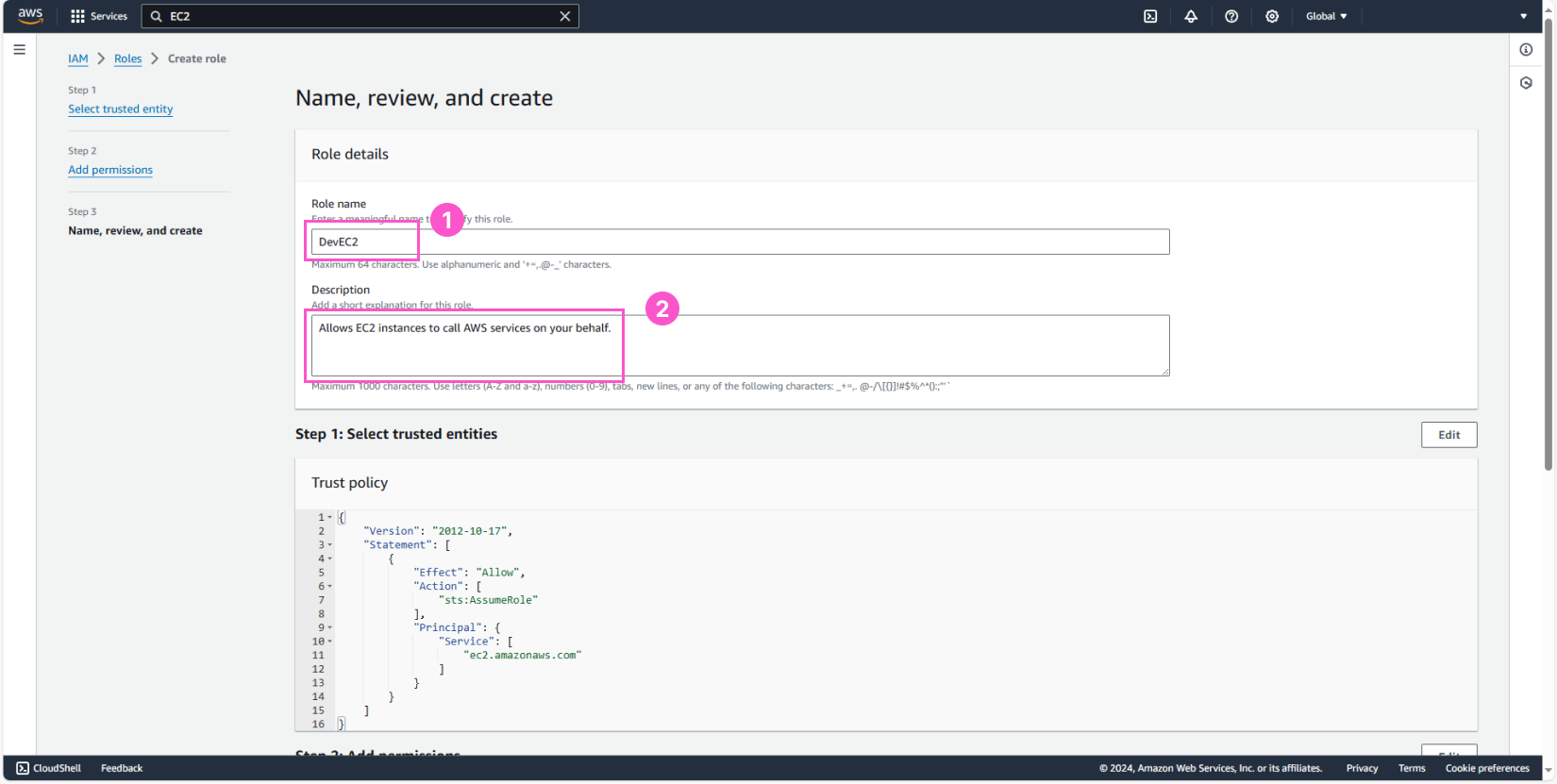The width and height of the screenshot is (1557, 784).
Task: Open the info panel icon on right
Action: (1526, 50)
